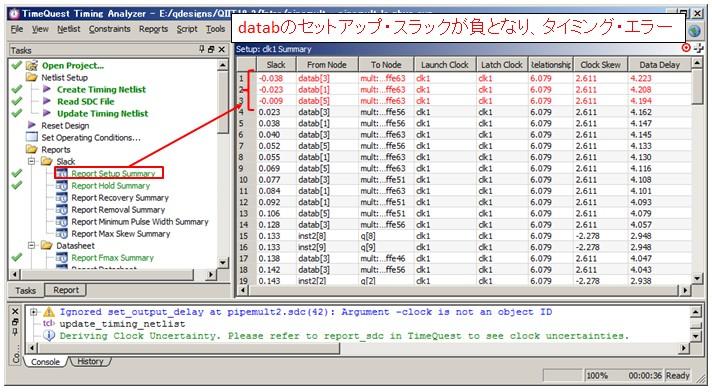
Task: Select slack value -0.038 in row 1
Action: (x=271, y=78)
